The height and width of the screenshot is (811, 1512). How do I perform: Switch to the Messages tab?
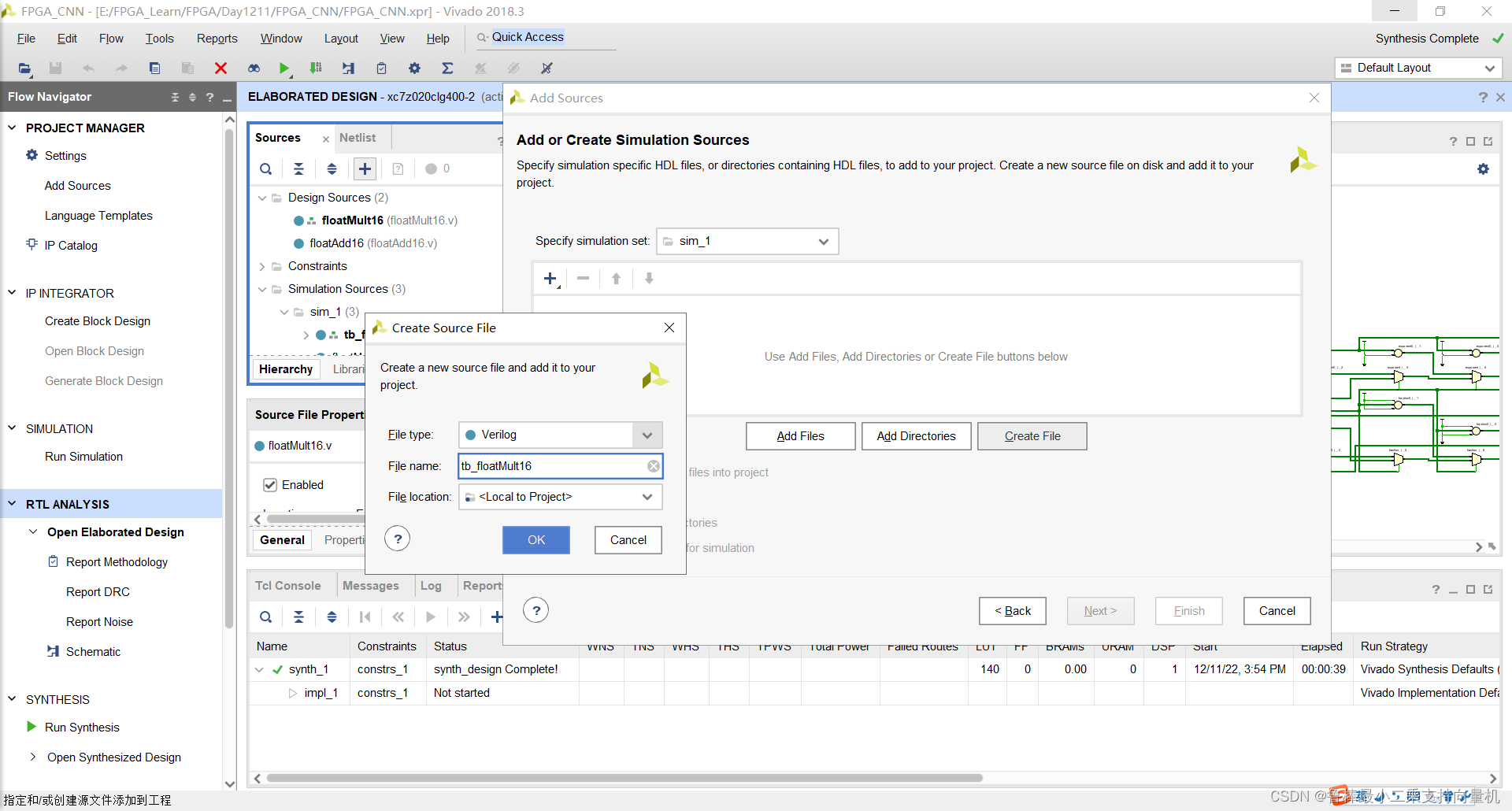coord(370,586)
